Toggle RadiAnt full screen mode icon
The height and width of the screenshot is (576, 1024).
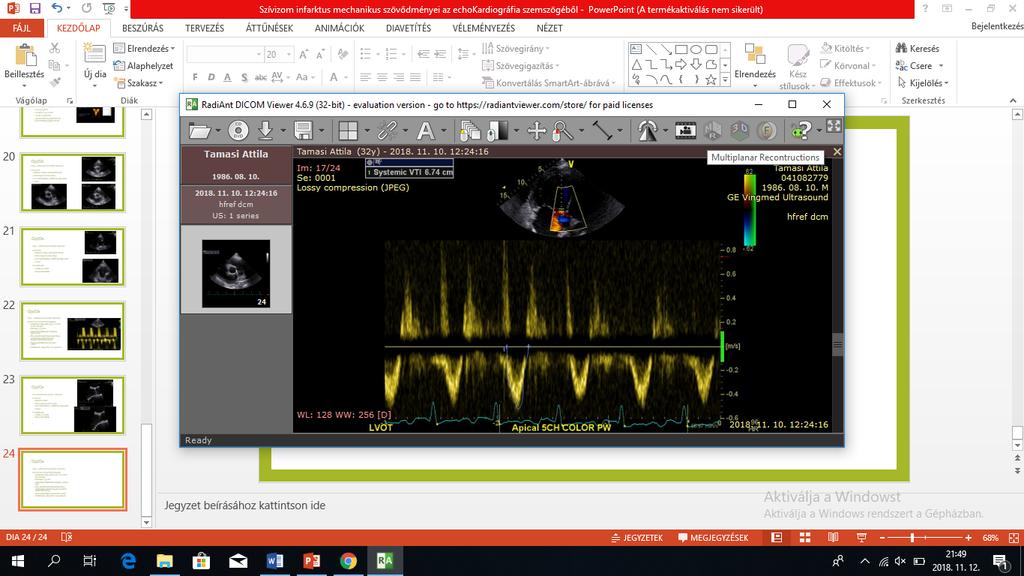point(833,126)
